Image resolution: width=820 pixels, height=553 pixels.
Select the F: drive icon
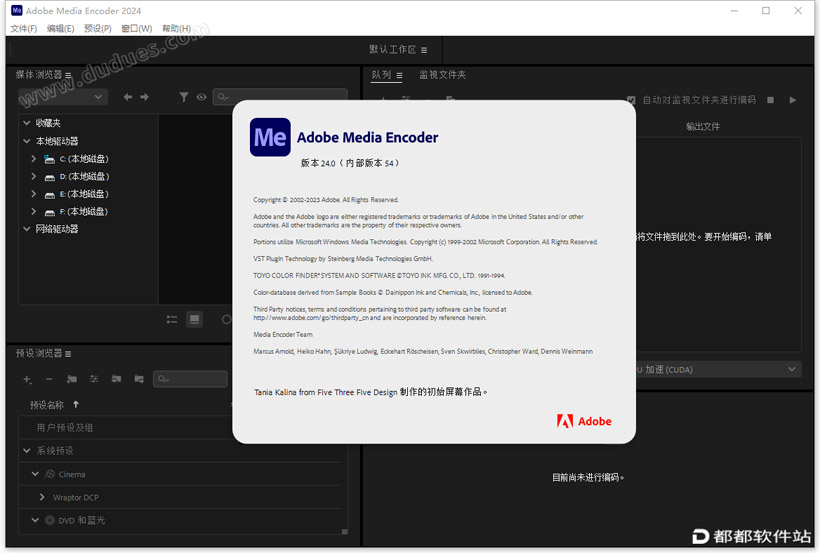pyautogui.click(x=50, y=212)
